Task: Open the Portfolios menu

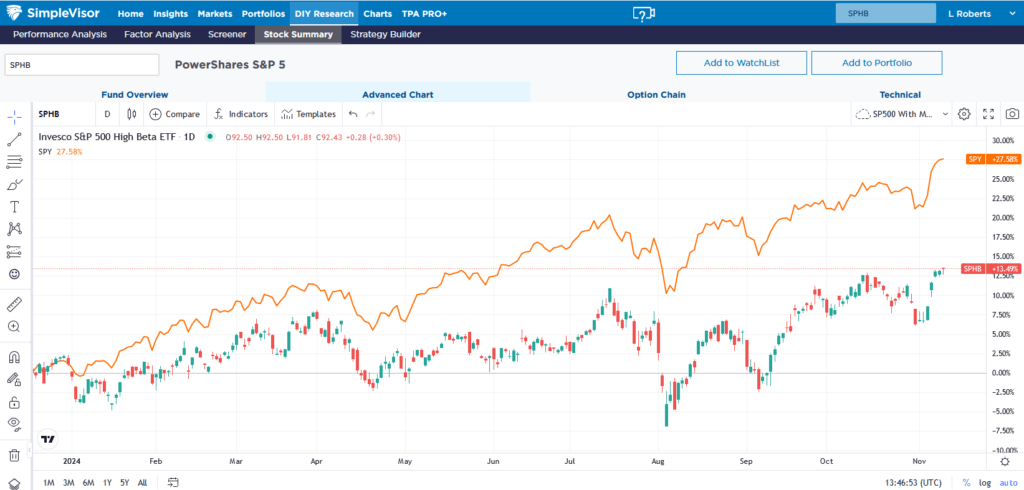Action: 263,14
